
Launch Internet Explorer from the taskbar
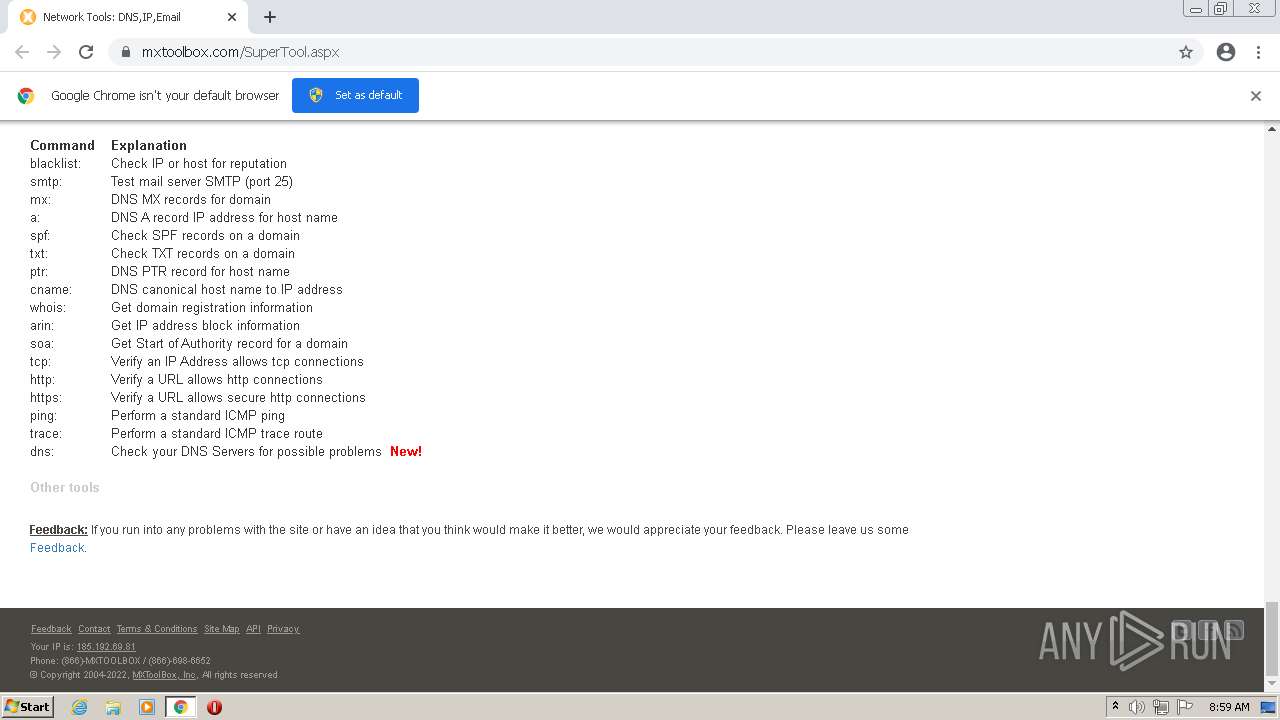pos(79,707)
